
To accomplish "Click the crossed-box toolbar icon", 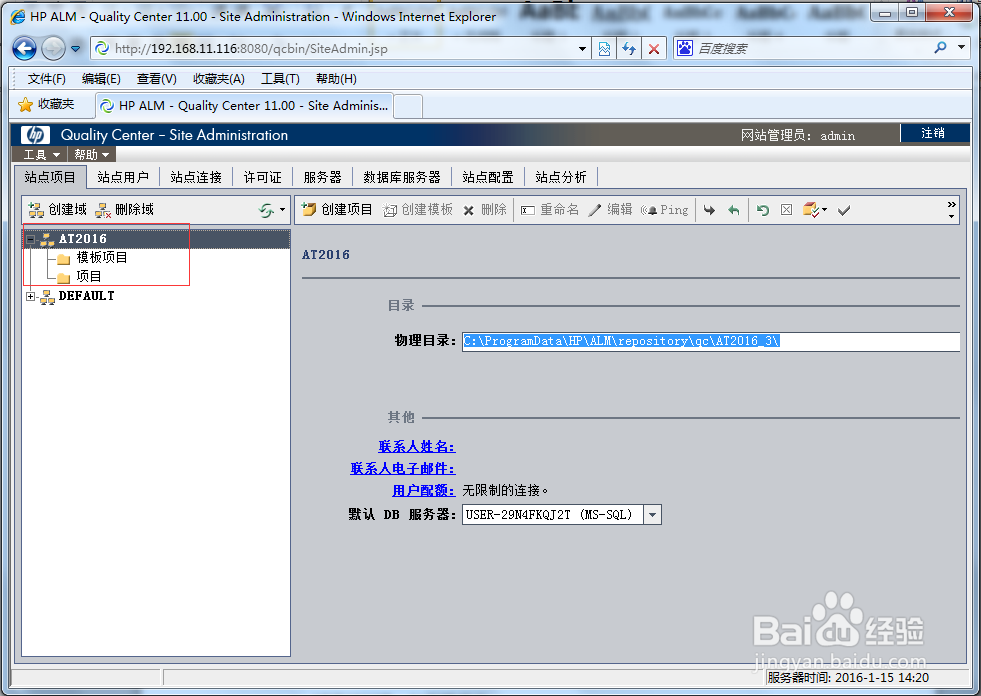I will pyautogui.click(x=786, y=210).
